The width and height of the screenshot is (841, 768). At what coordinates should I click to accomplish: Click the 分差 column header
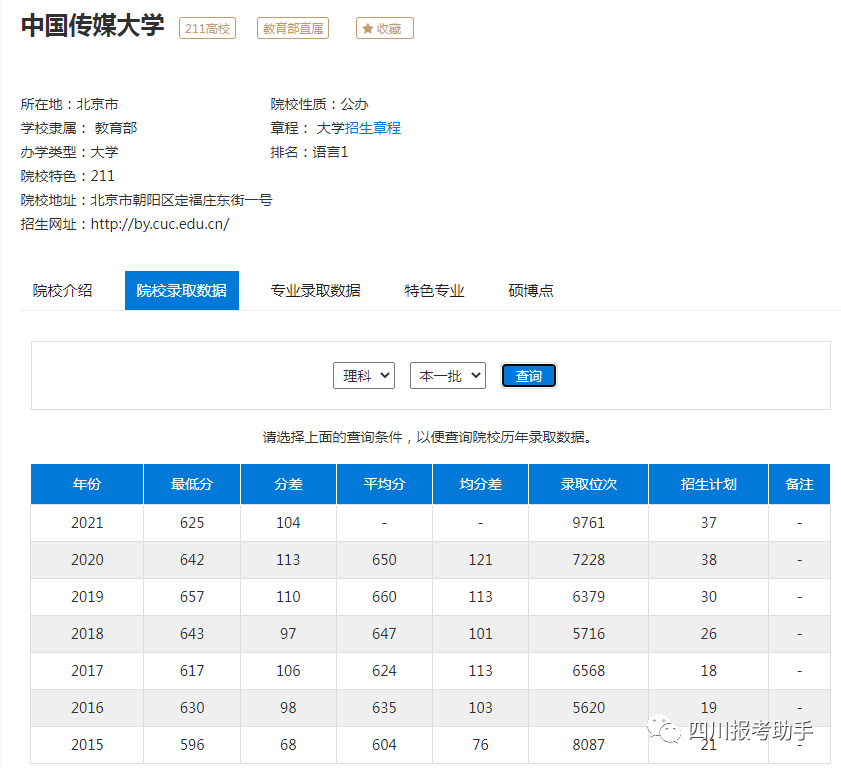coord(289,484)
